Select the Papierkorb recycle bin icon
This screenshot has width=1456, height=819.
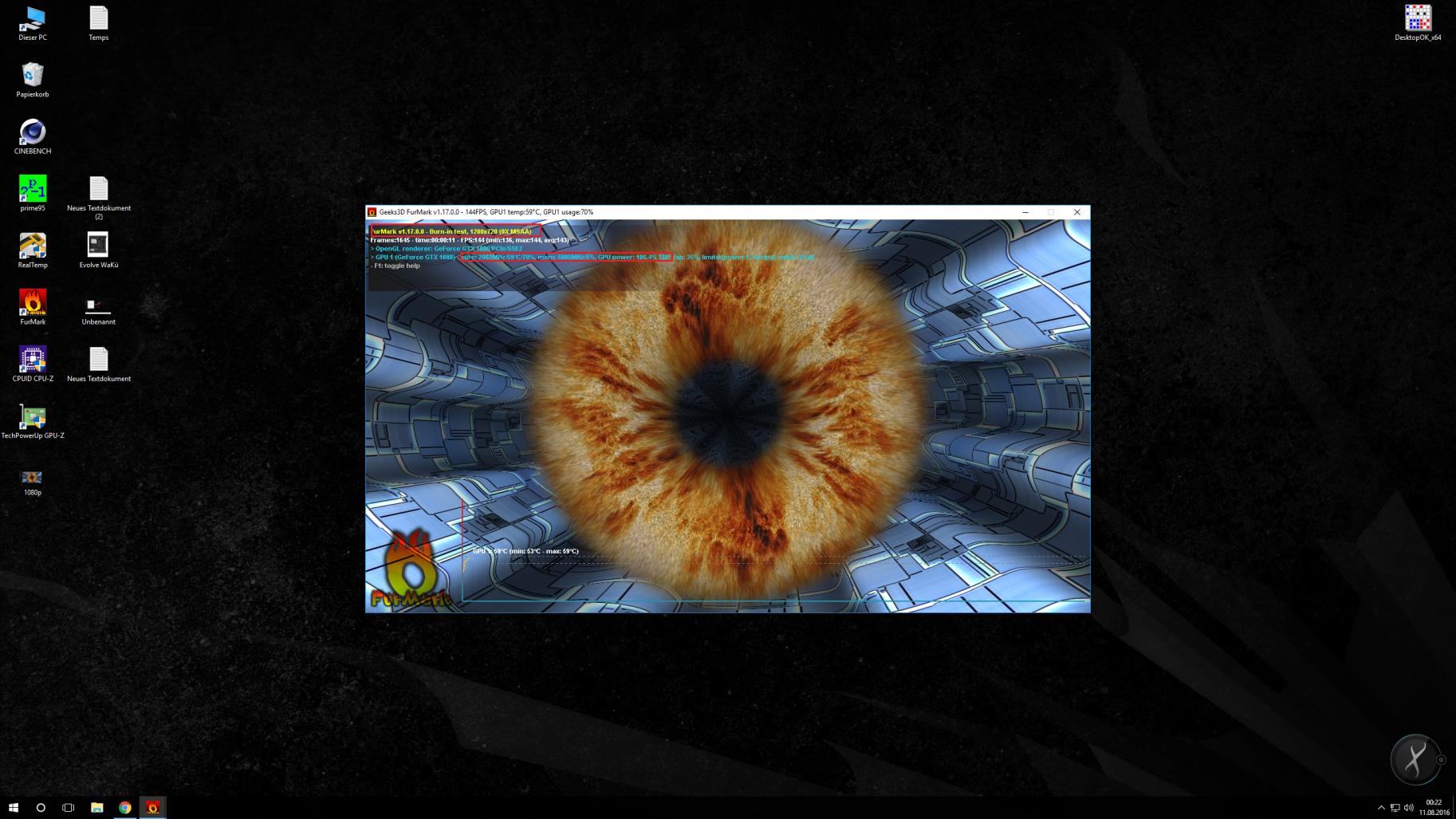[33, 80]
